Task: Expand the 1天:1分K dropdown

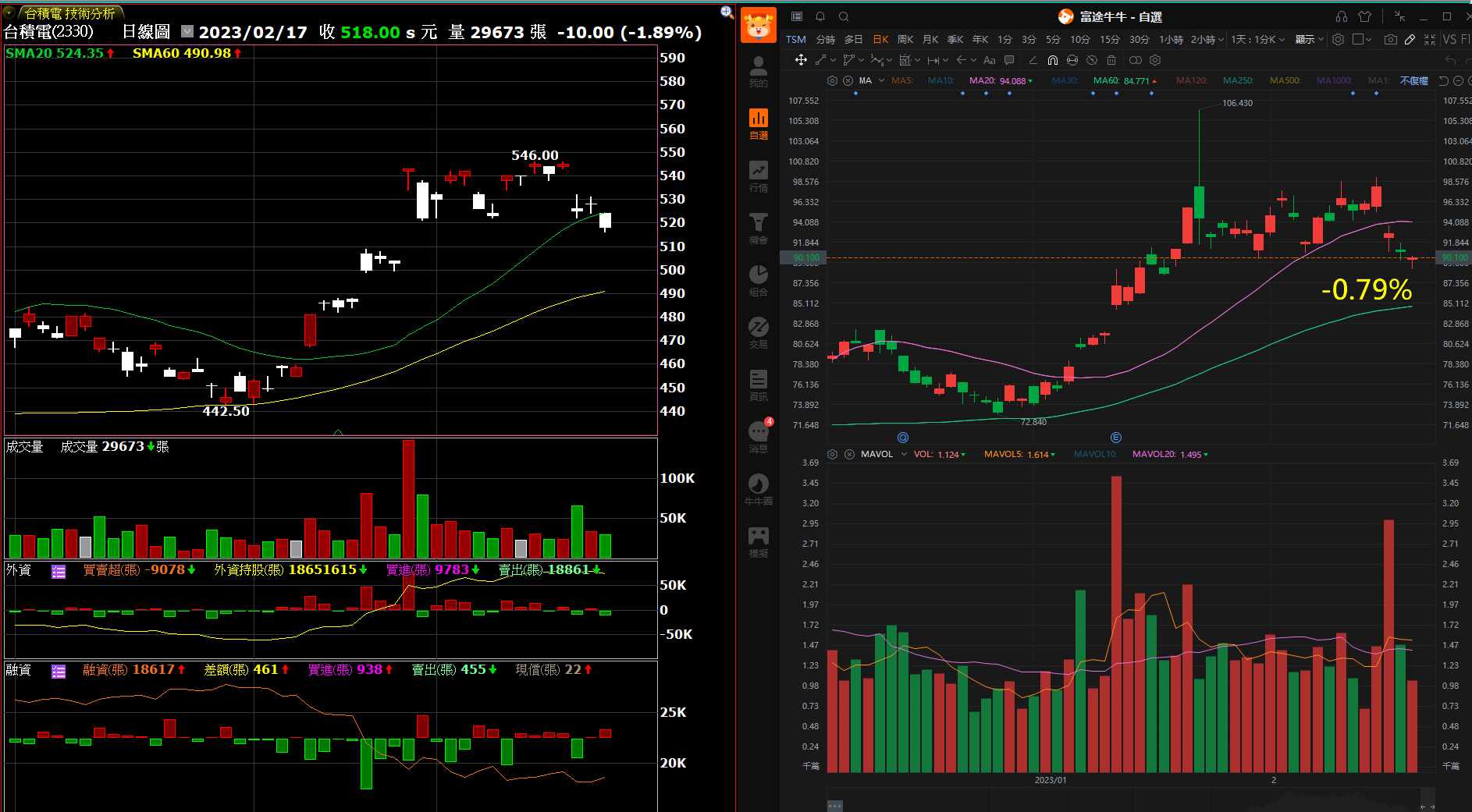Action: 1282,39
